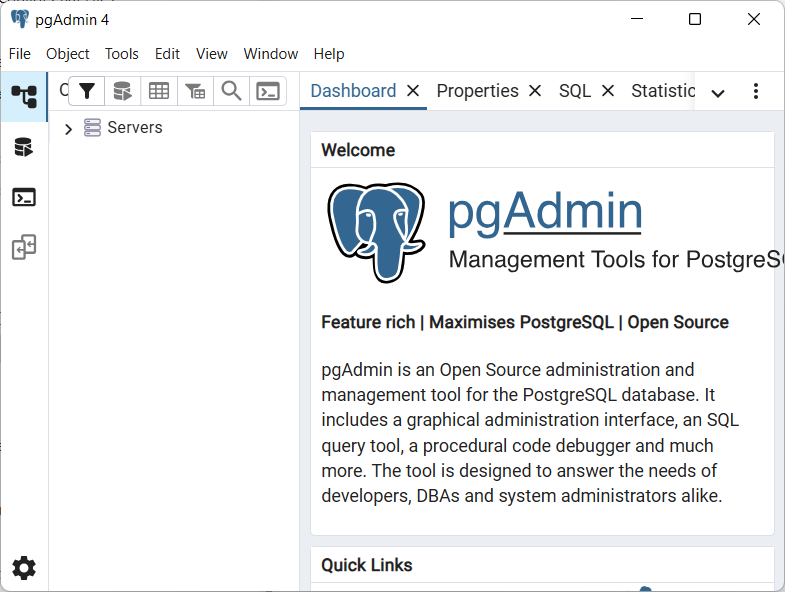785x592 pixels.
Task: Open the Object Explorer sidebar panel
Action: tap(24, 96)
